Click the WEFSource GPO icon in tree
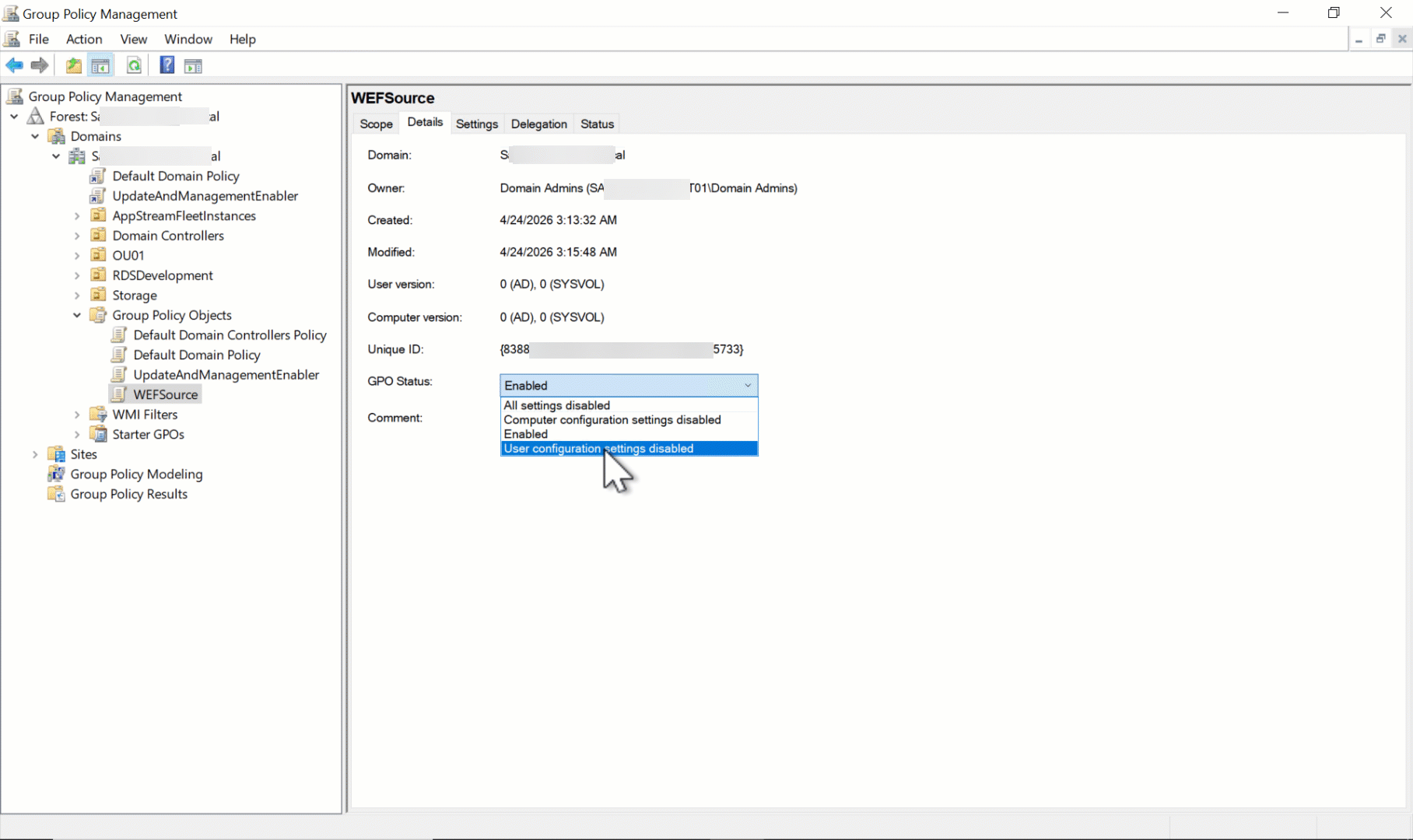1413x840 pixels. pos(119,394)
